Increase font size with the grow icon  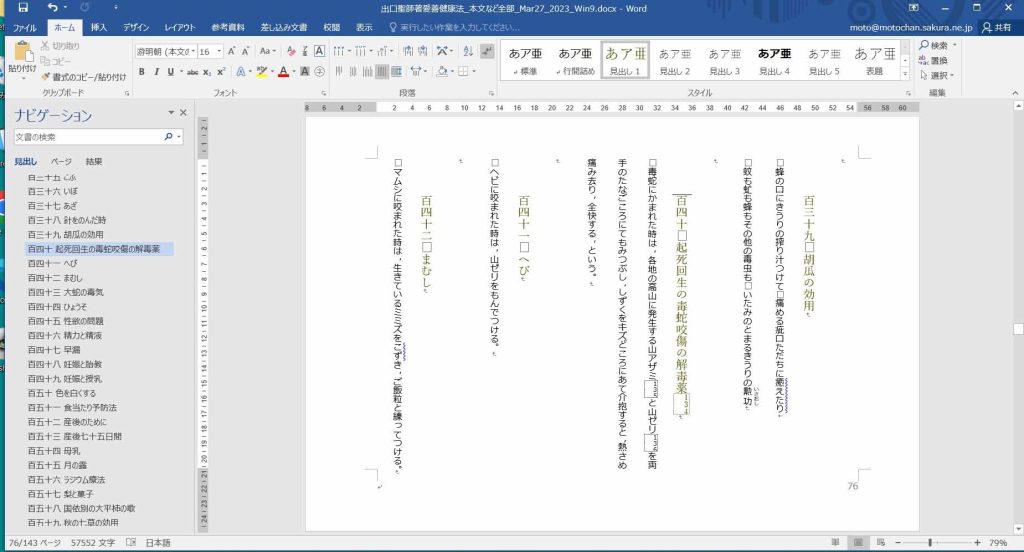(x=231, y=51)
